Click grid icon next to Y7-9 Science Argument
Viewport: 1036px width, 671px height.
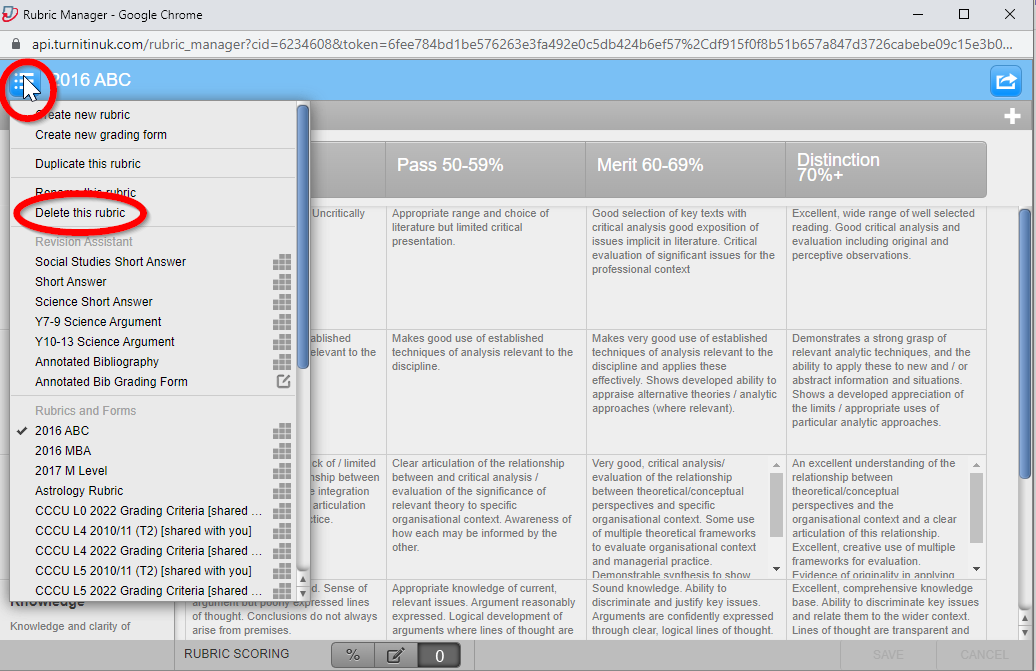pos(282,322)
